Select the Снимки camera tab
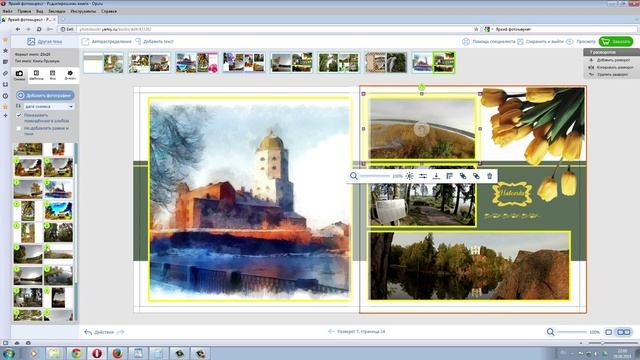 (x=19, y=75)
